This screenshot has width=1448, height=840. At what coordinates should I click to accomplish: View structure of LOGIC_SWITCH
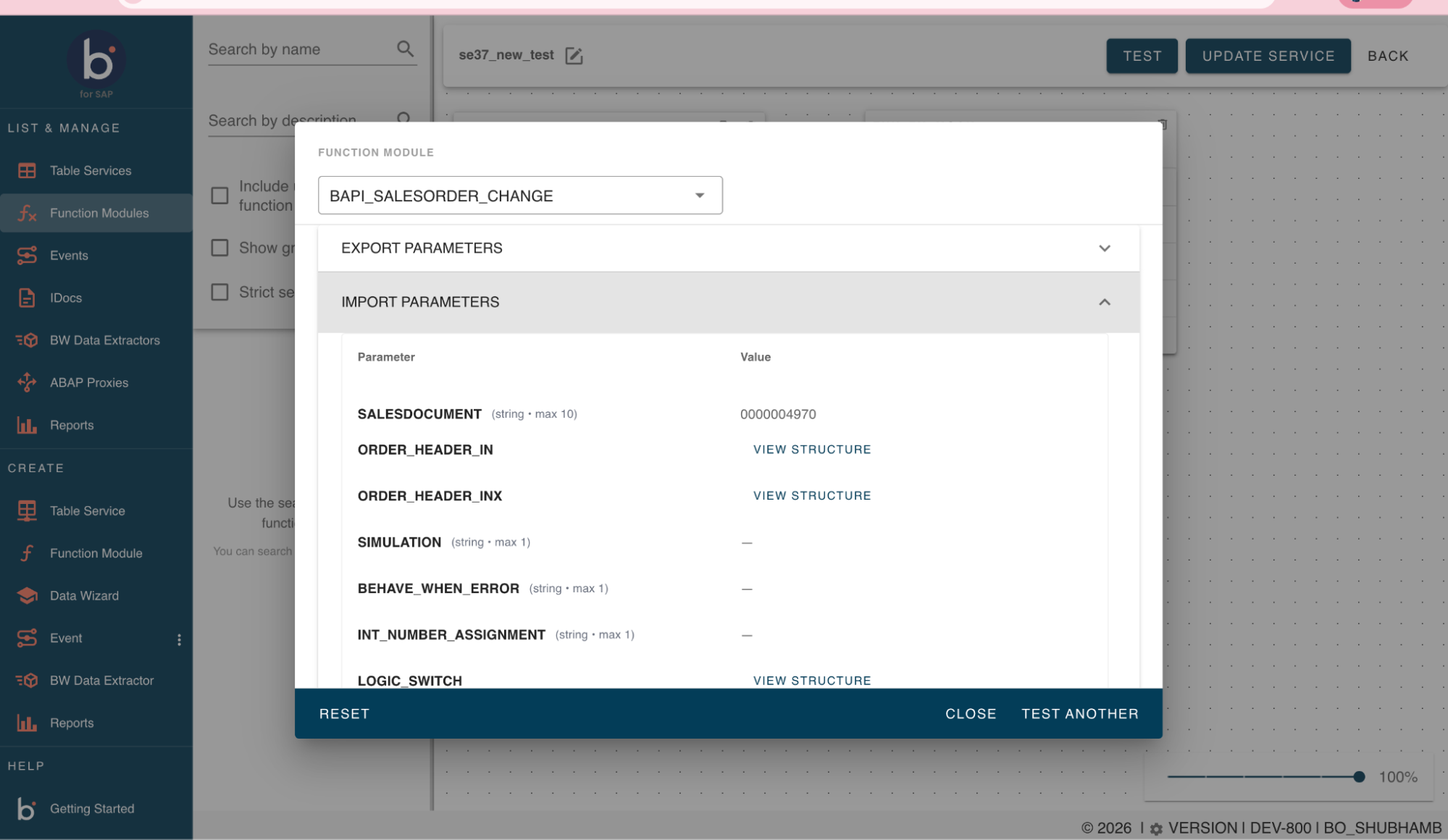click(x=812, y=681)
